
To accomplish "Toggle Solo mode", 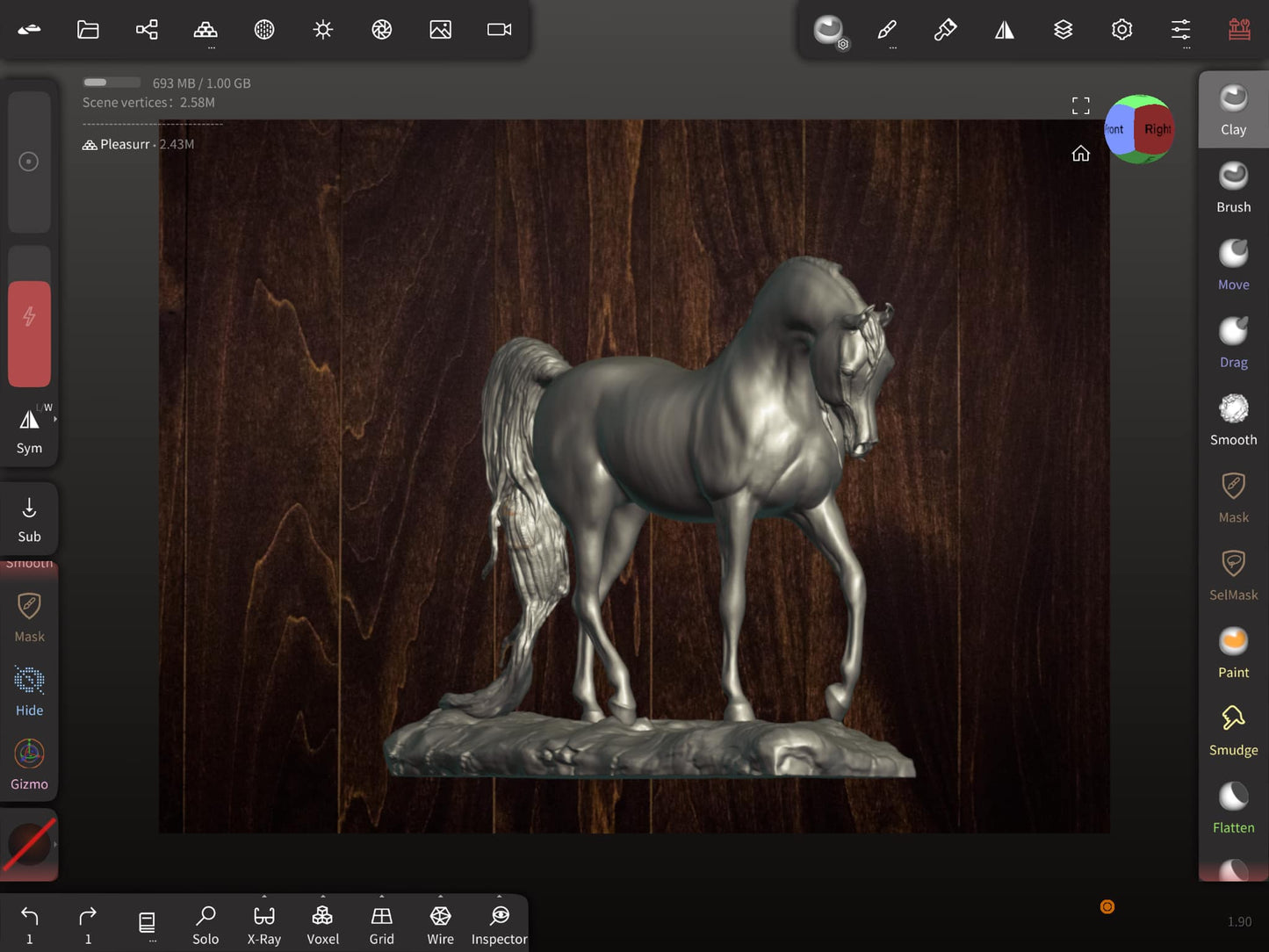I will (x=205, y=925).
